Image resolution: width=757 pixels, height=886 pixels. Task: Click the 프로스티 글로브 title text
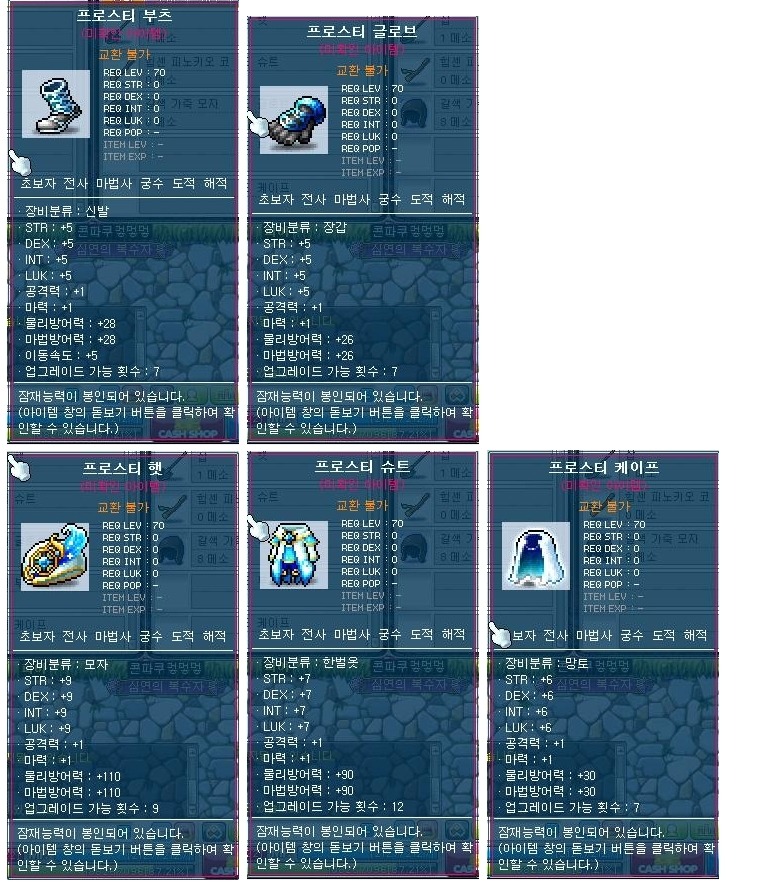(x=362, y=31)
